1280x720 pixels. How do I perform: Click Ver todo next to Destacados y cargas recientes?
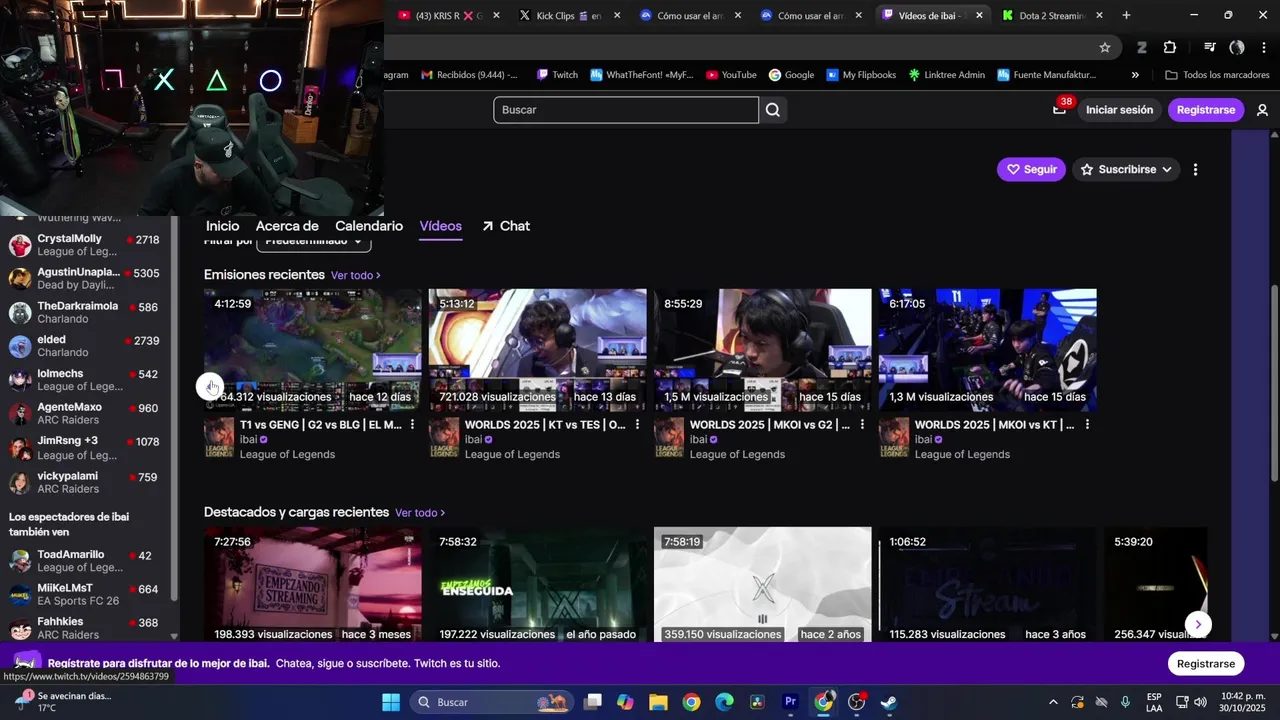pyautogui.click(x=420, y=513)
